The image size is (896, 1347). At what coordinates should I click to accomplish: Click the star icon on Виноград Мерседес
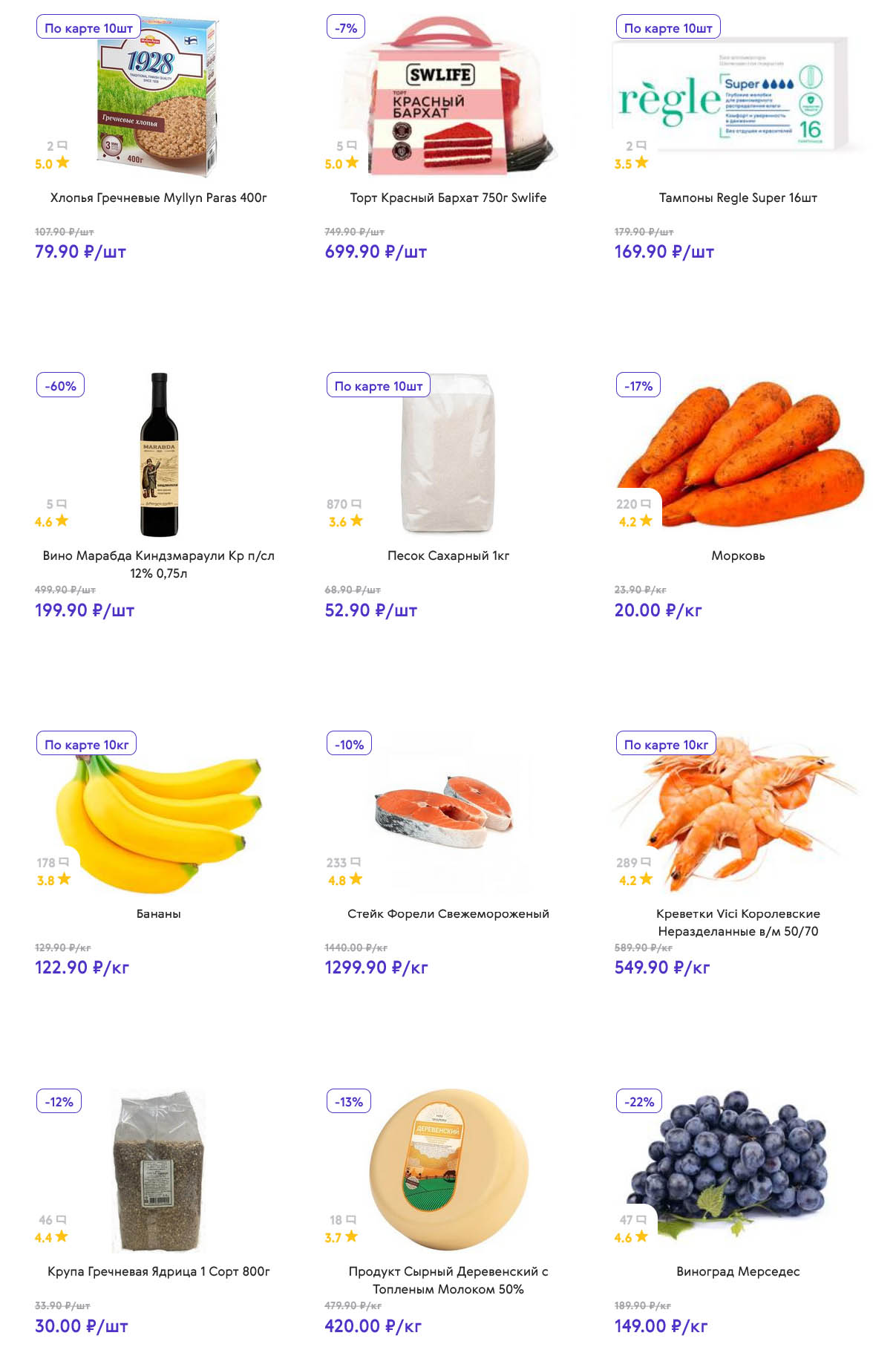coord(642,1236)
